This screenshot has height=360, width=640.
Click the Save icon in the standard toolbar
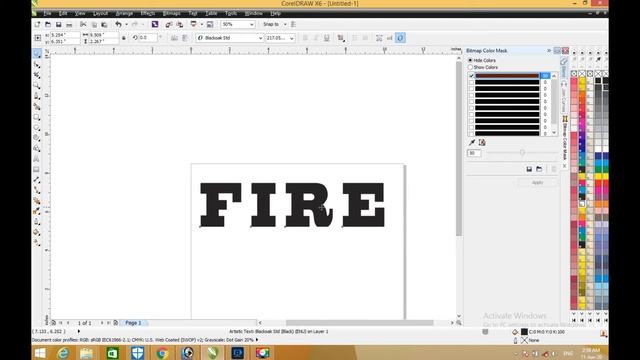pos(58,24)
